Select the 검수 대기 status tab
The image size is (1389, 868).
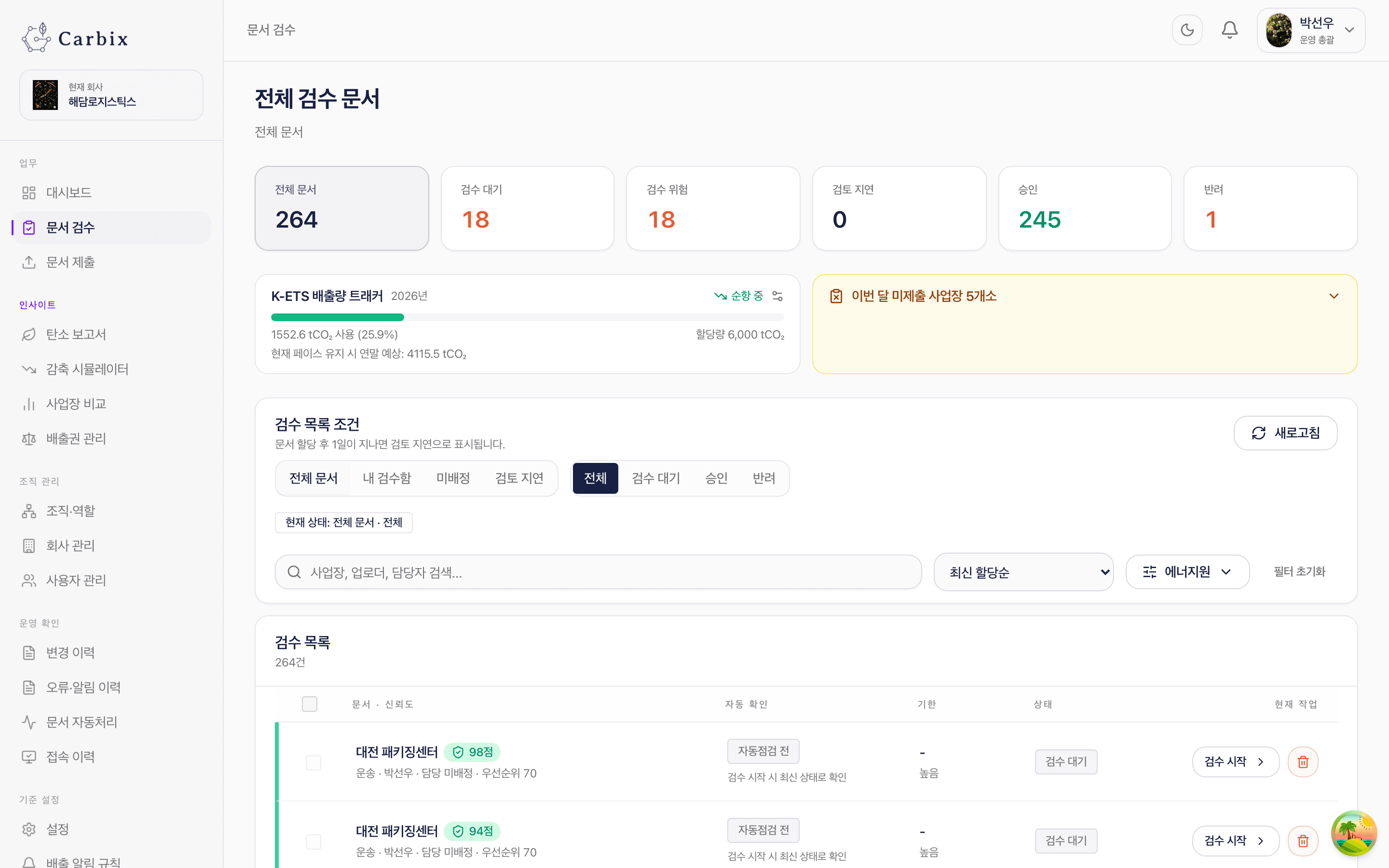(655, 478)
